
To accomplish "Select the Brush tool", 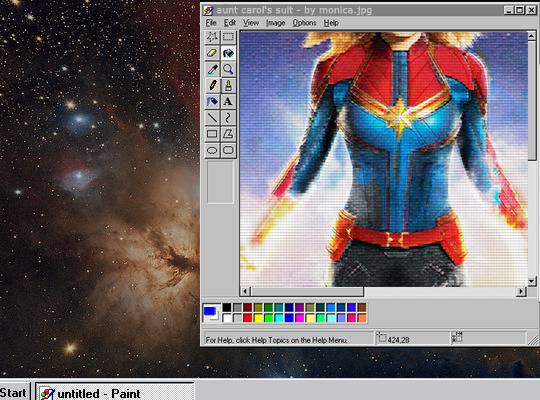I will 228,85.
